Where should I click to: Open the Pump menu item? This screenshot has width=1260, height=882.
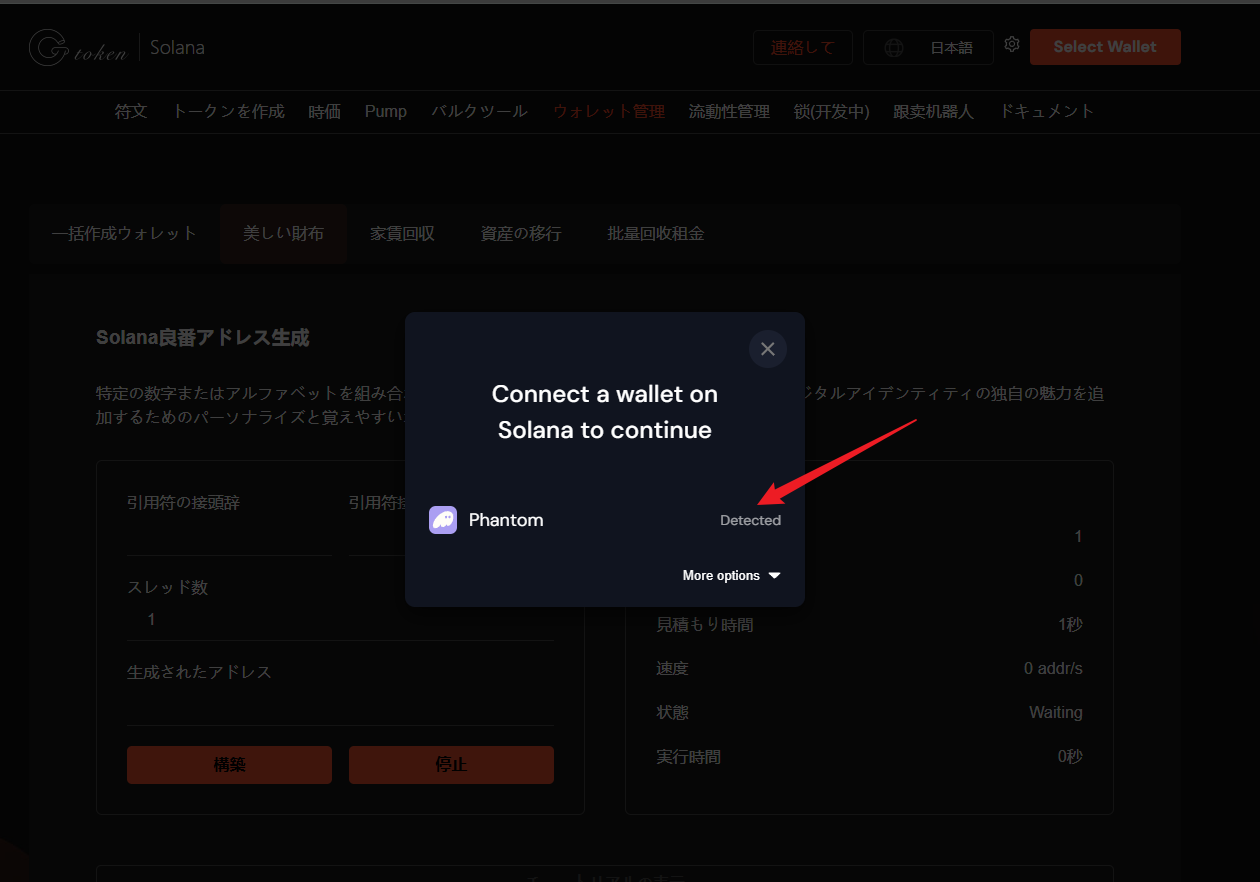[385, 112]
